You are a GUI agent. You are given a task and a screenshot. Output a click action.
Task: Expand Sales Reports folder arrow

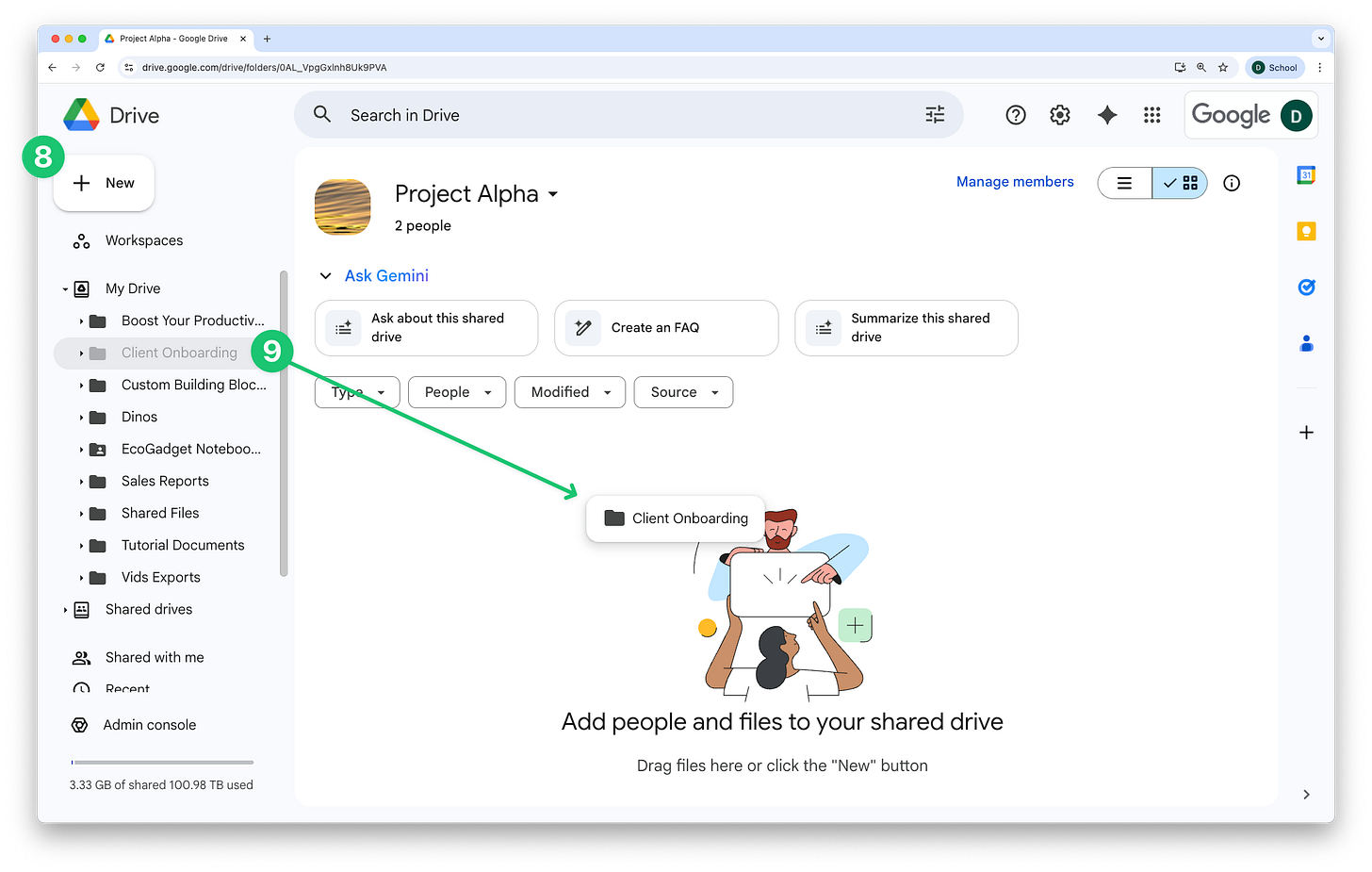[x=81, y=482]
